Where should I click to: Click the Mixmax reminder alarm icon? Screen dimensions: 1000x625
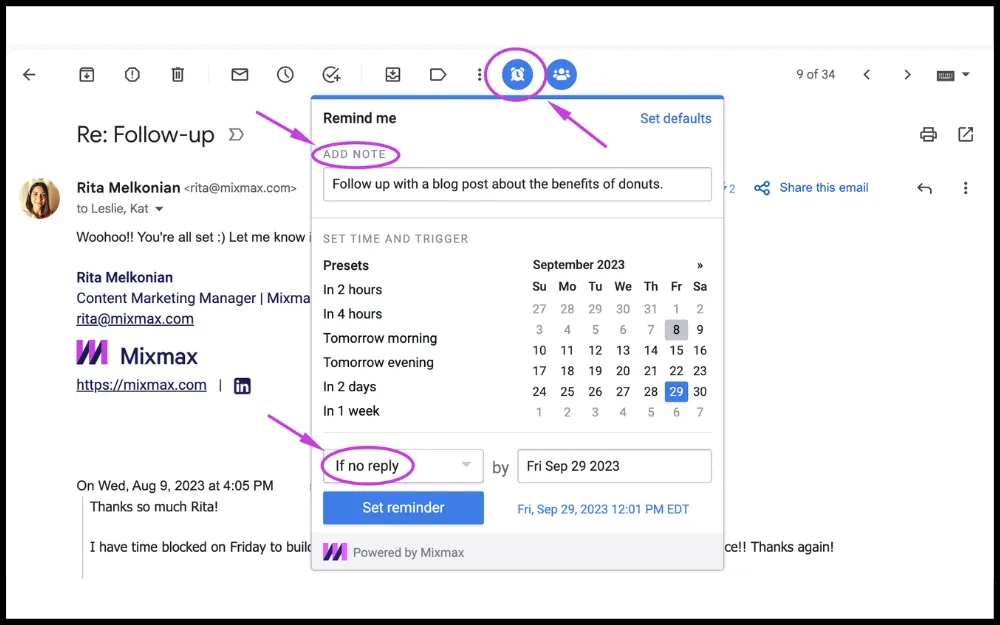pyautogui.click(x=517, y=75)
